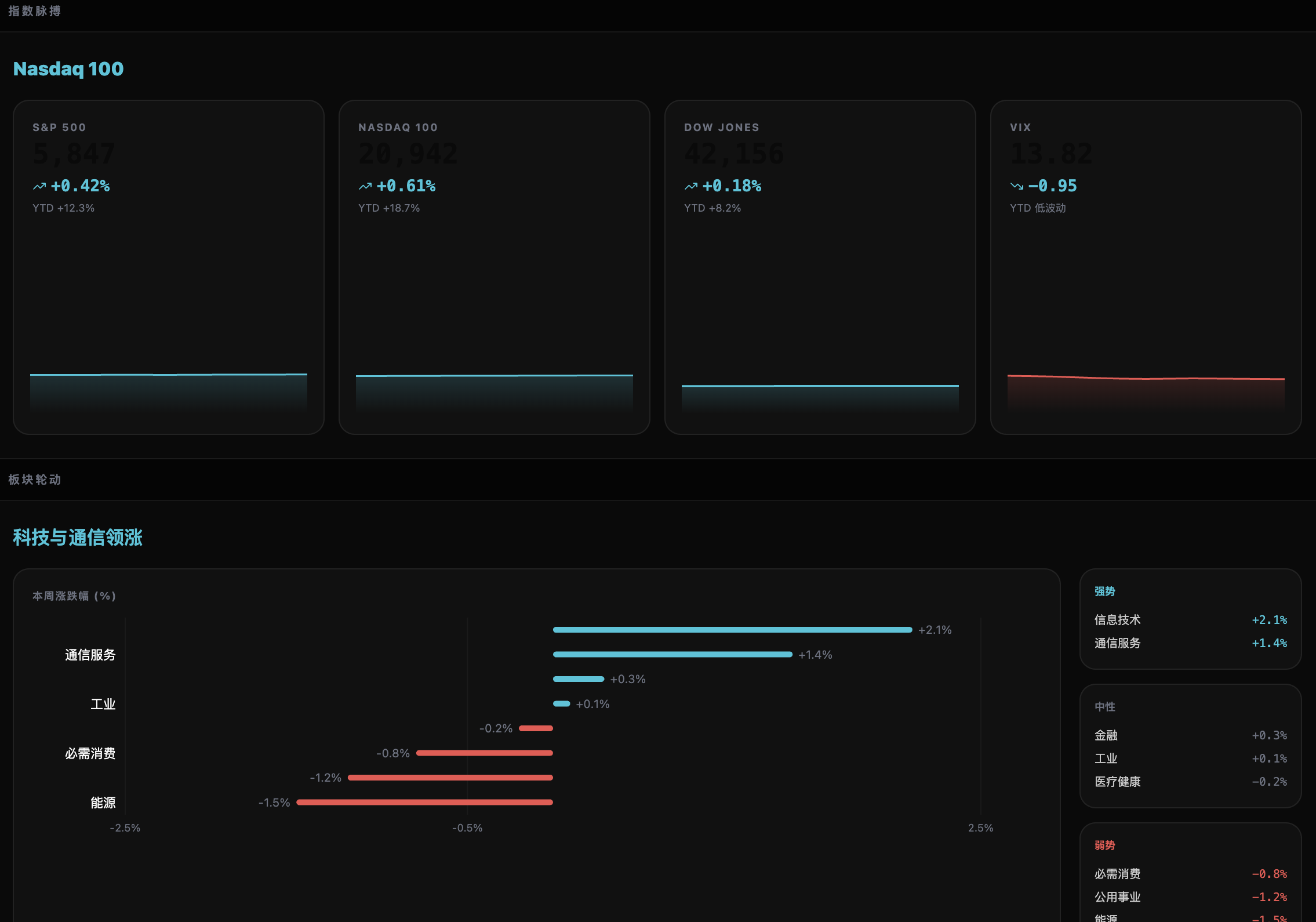Image resolution: width=1316 pixels, height=922 pixels.
Task: Click the red chart bar labeled -1.5%
Action: pos(424,802)
